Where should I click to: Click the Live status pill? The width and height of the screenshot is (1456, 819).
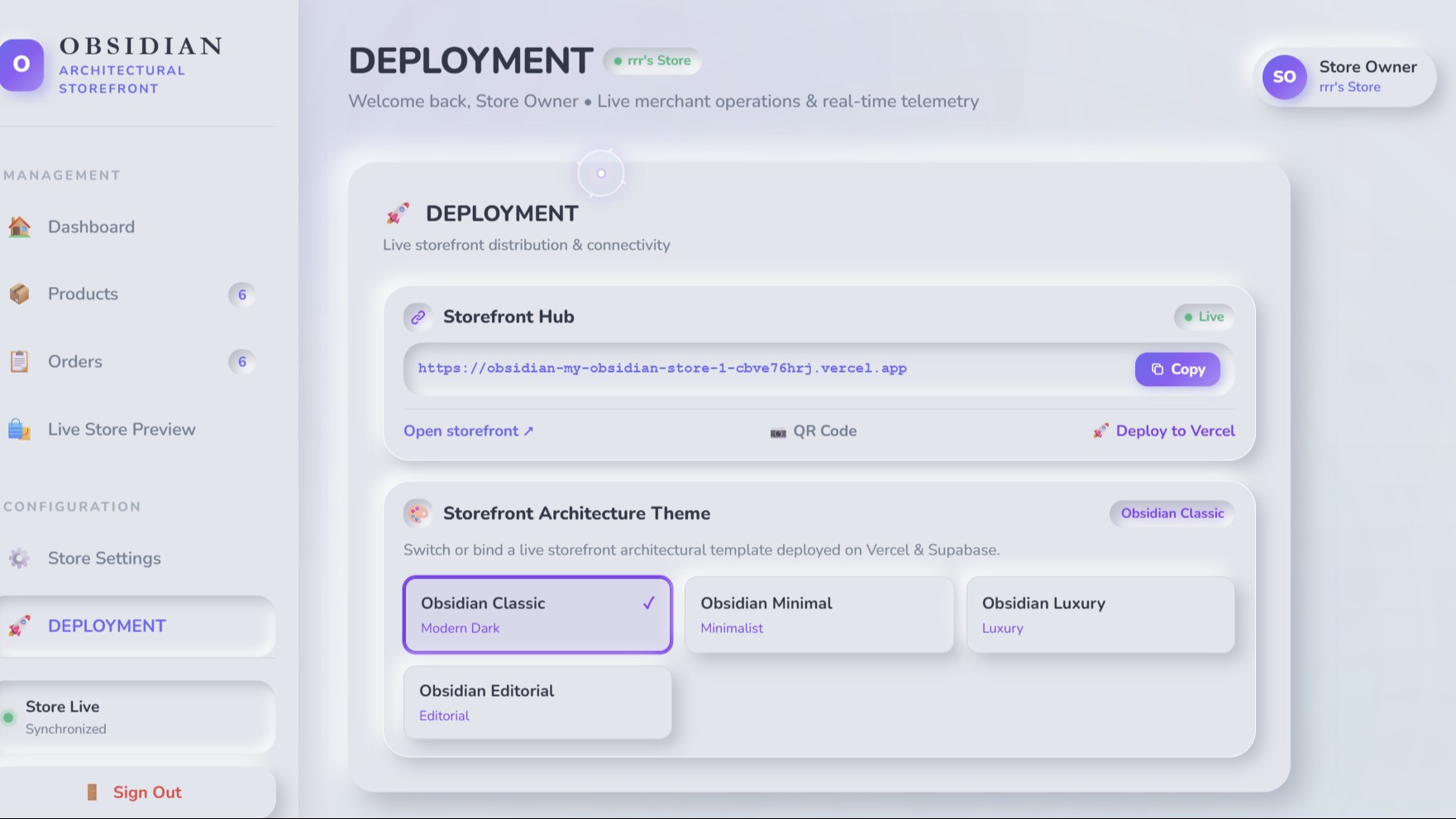coord(1204,317)
